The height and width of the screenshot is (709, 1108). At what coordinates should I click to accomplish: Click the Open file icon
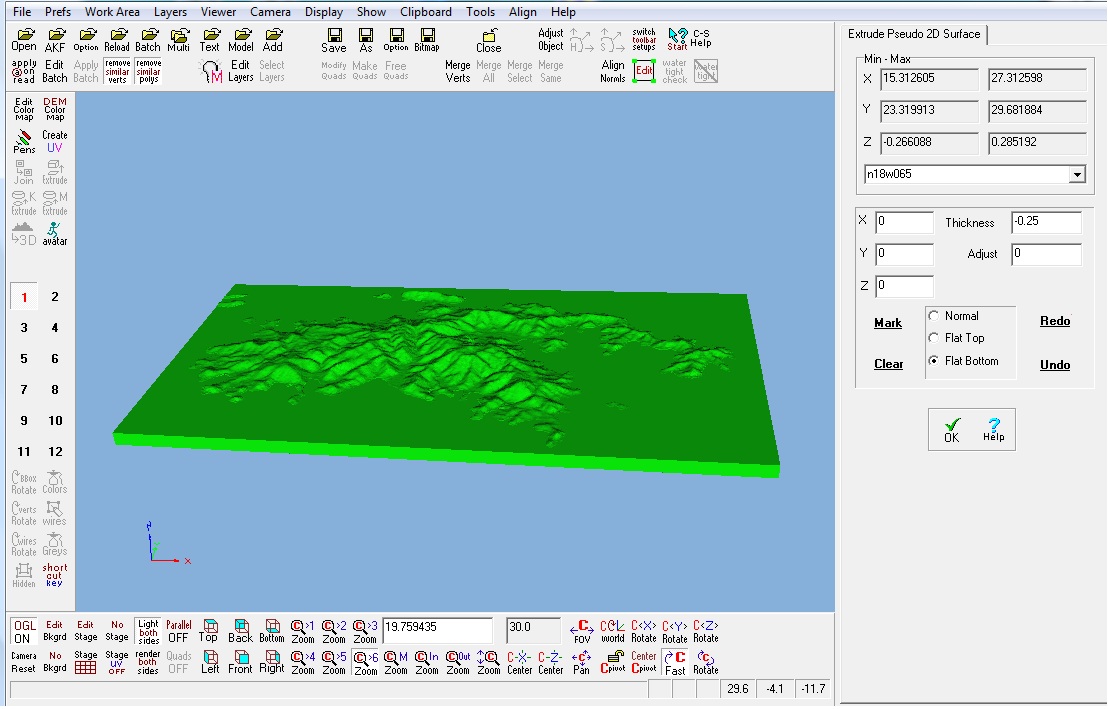tap(24, 40)
